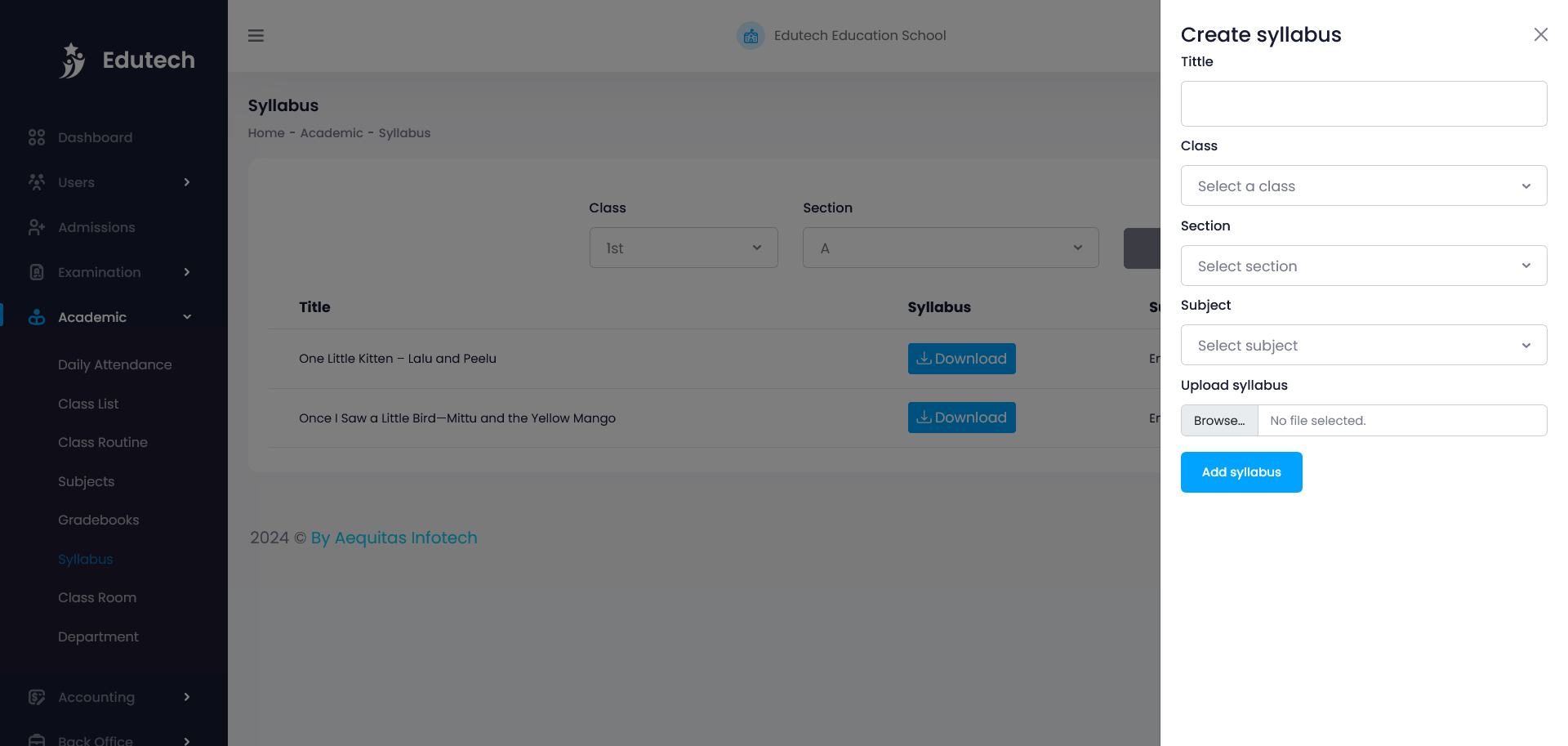Select Gradebooks from the Academic submenu
1568x746 pixels.
click(98, 520)
